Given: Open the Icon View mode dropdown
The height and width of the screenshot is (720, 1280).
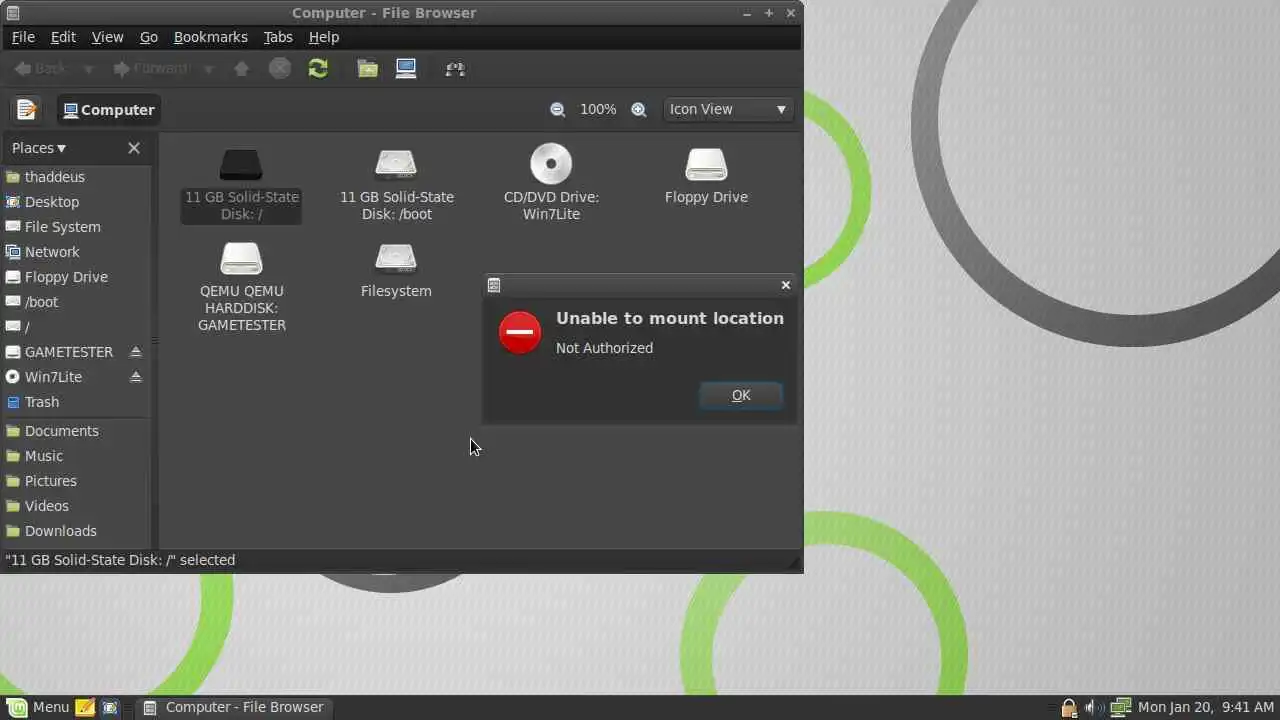Looking at the screenshot, I should (x=729, y=109).
